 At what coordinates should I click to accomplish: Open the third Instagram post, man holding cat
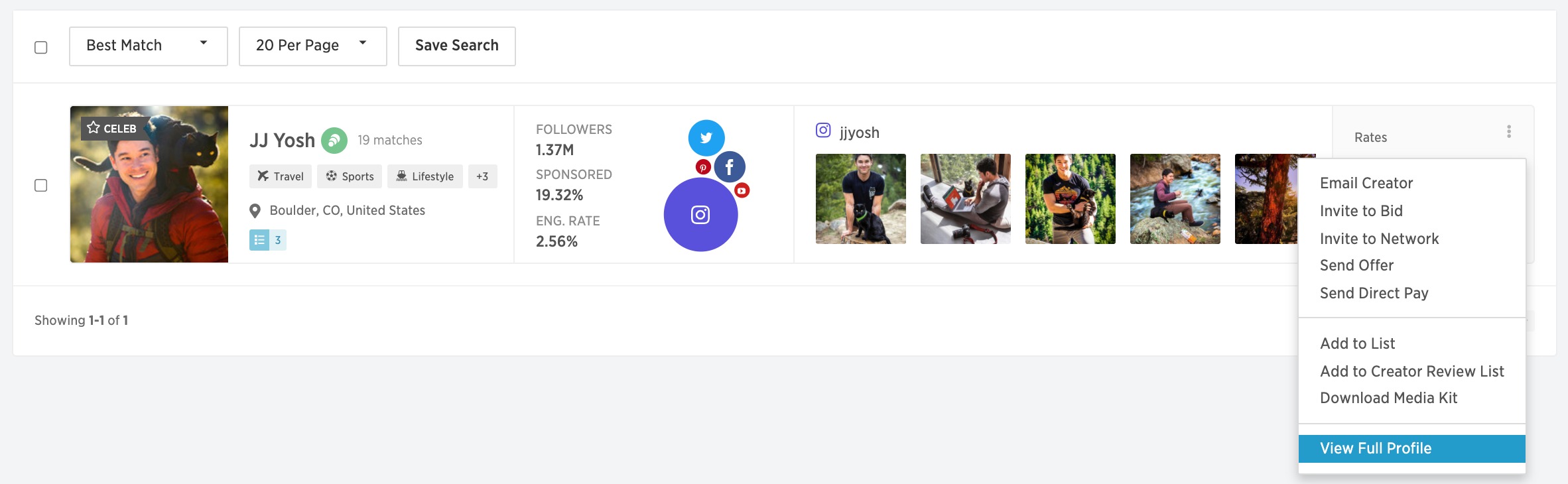(x=1071, y=199)
